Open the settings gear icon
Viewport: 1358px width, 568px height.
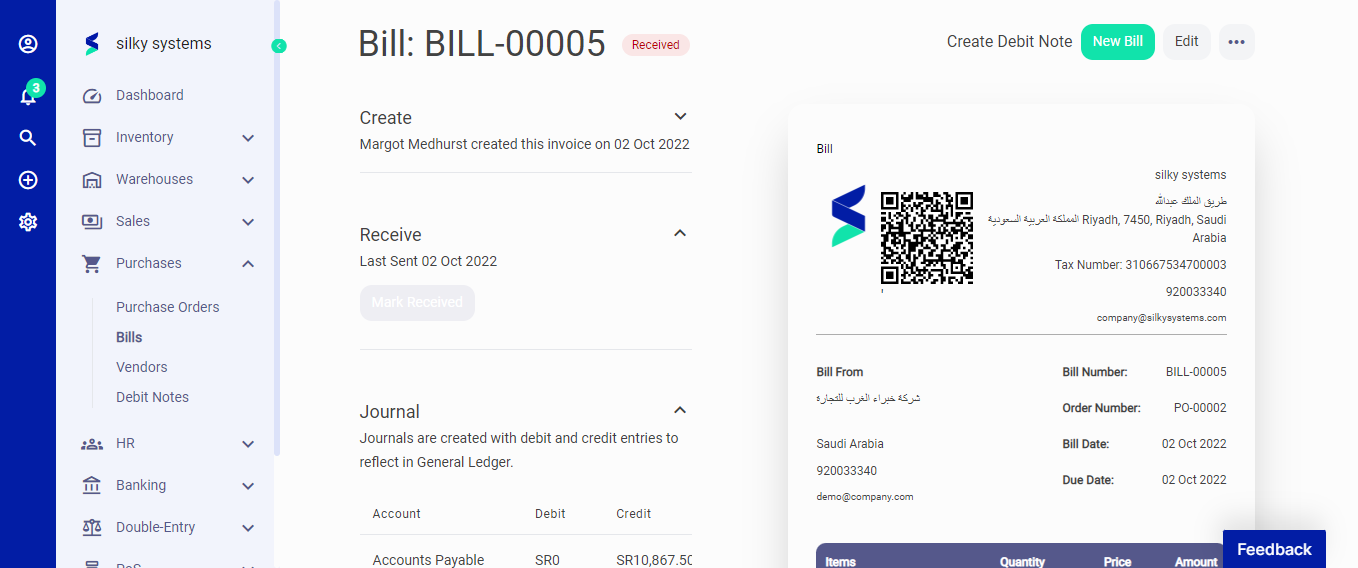tap(28, 222)
